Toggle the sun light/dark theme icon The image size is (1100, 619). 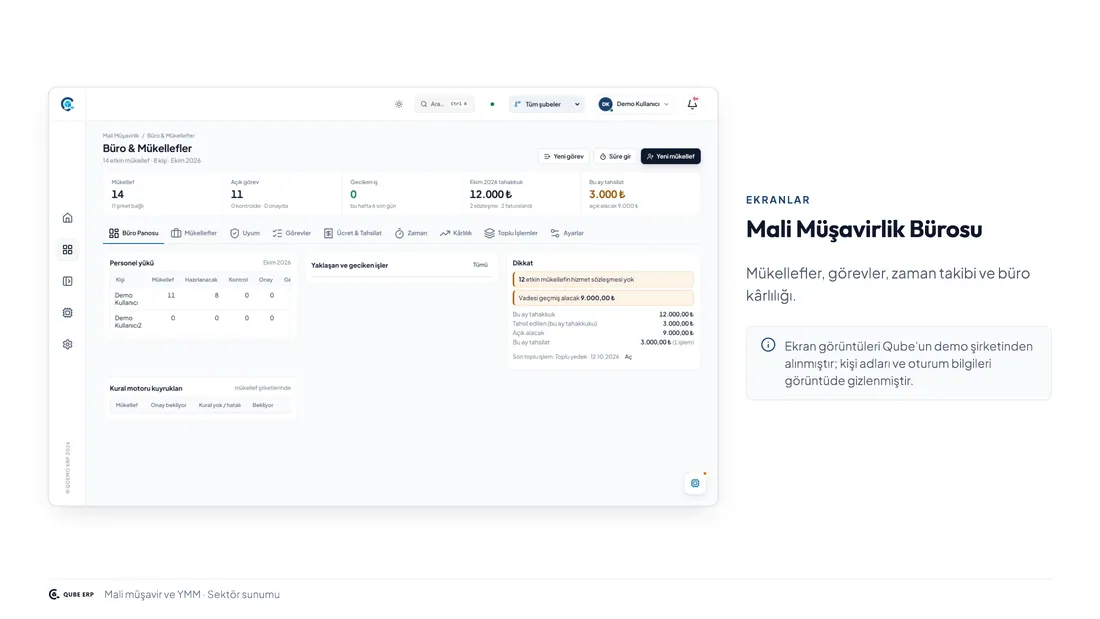pos(398,105)
